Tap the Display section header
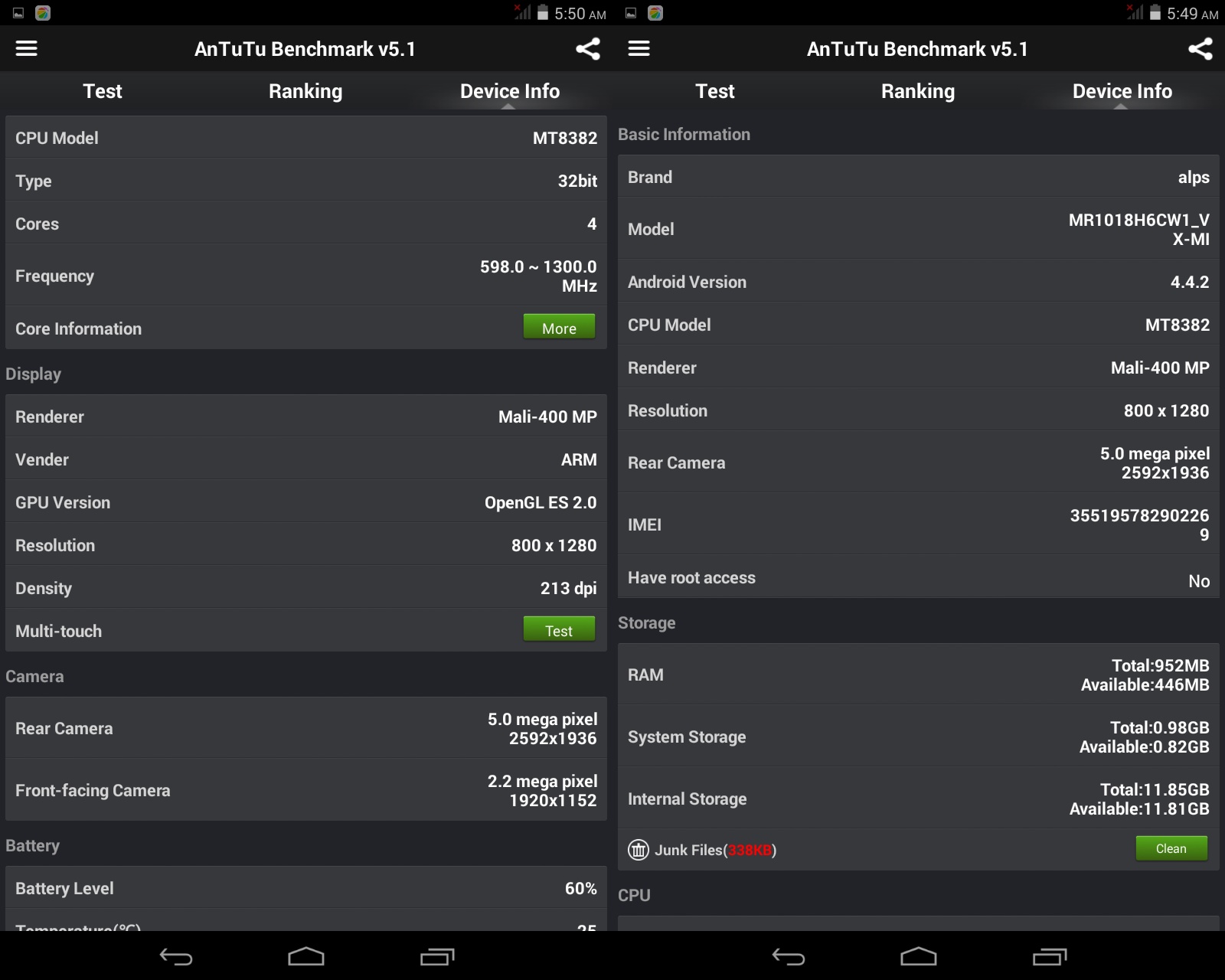Viewport: 1225px width, 980px height. tap(33, 374)
